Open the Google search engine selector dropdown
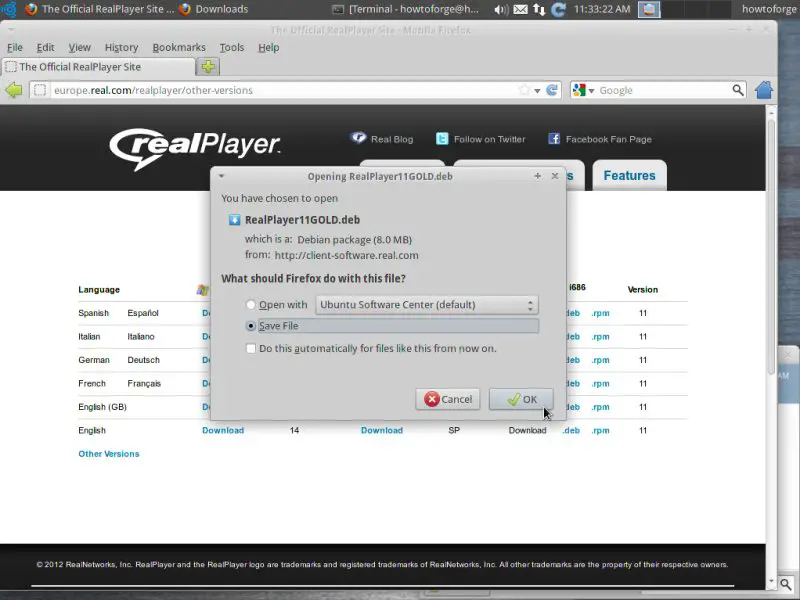The height and width of the screenshot is (600, 800). [x=591, y=91]
